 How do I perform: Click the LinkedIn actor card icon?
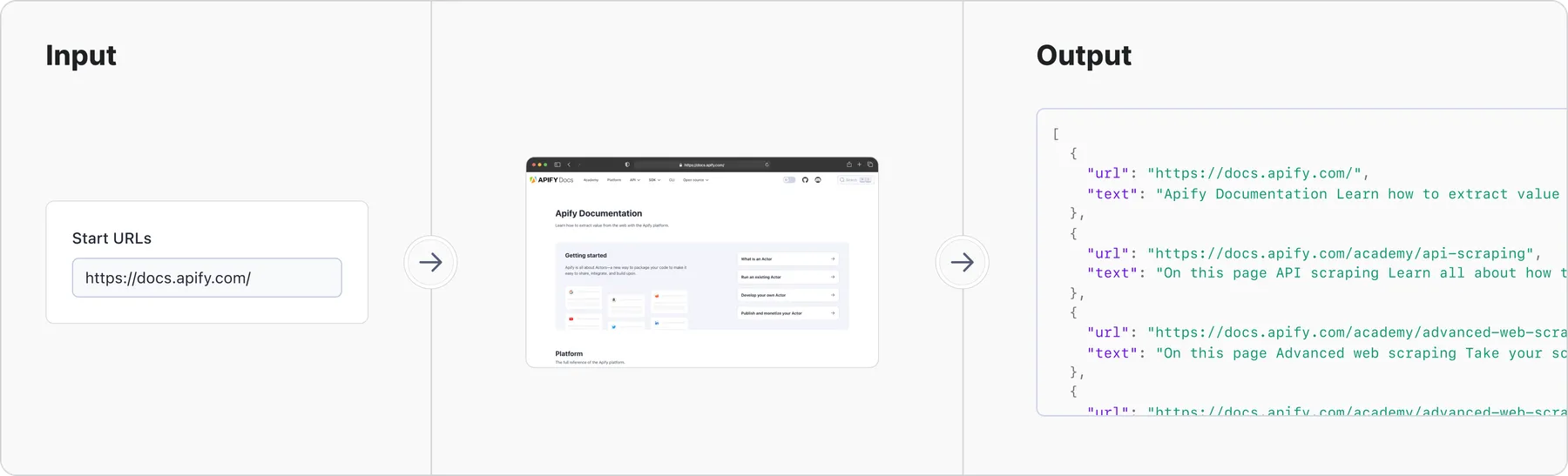point(657,323)
